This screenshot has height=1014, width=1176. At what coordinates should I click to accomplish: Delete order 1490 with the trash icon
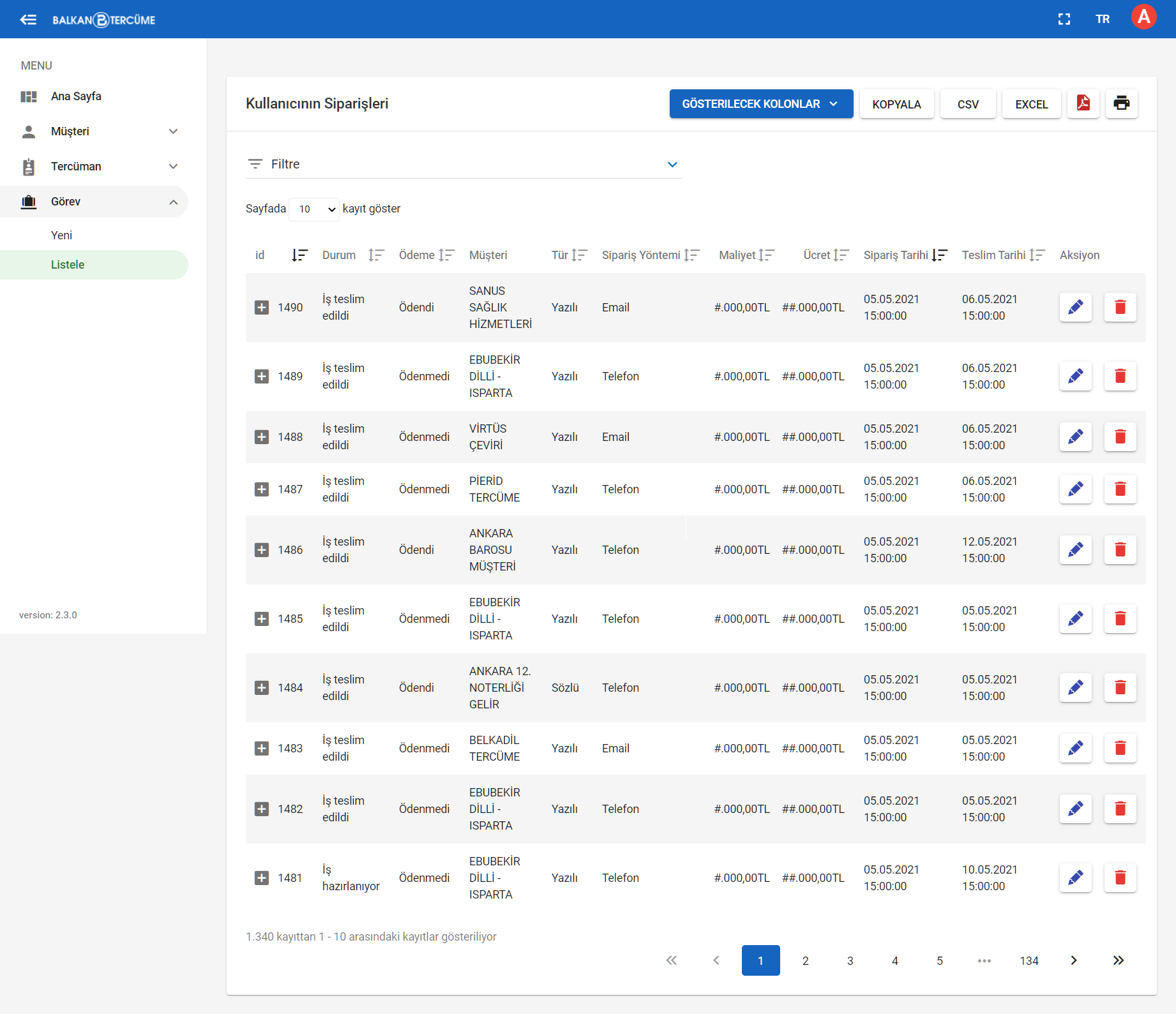pos(1120,308)
